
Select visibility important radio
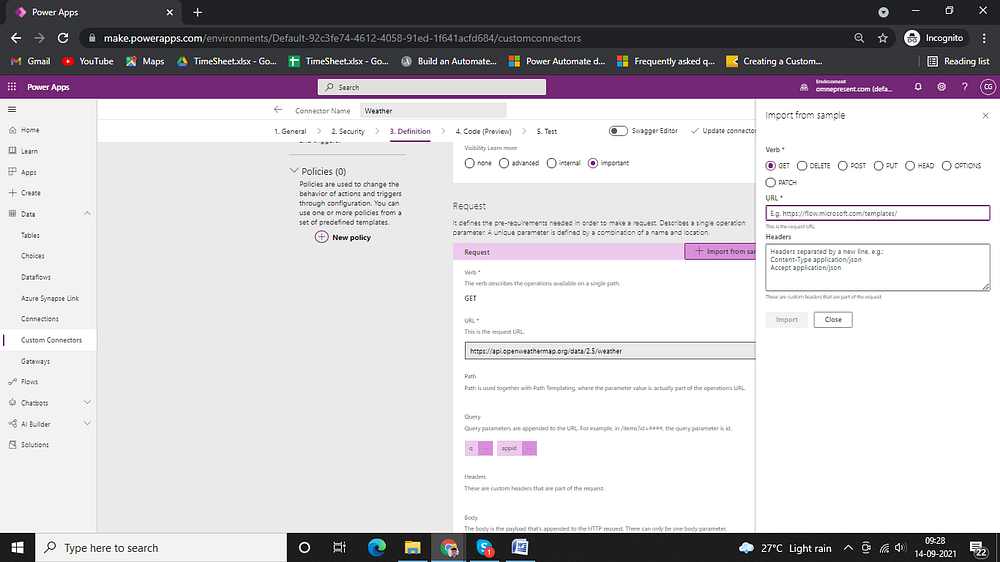click(593, 163)
